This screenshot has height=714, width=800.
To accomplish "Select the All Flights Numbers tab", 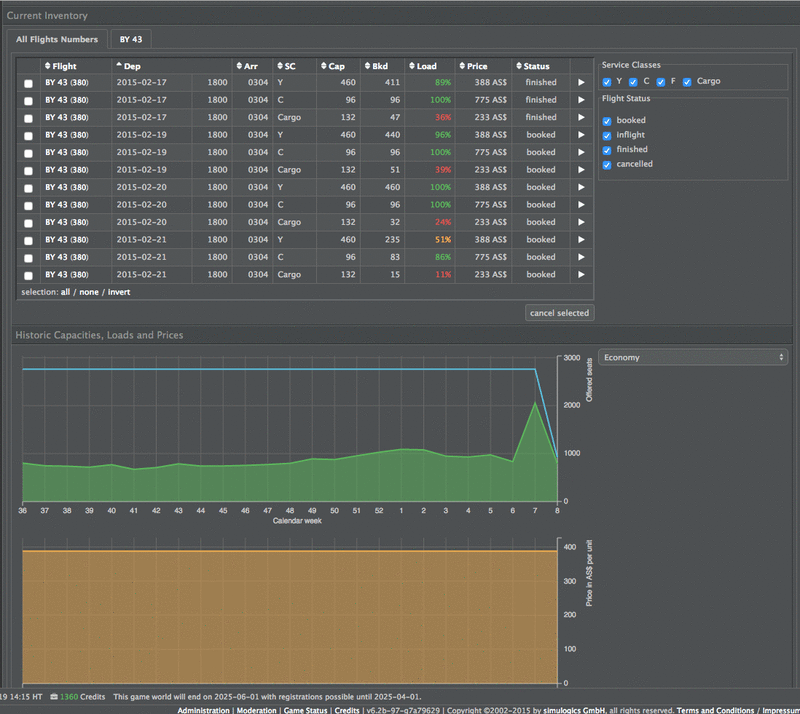I will pos(57,39).
